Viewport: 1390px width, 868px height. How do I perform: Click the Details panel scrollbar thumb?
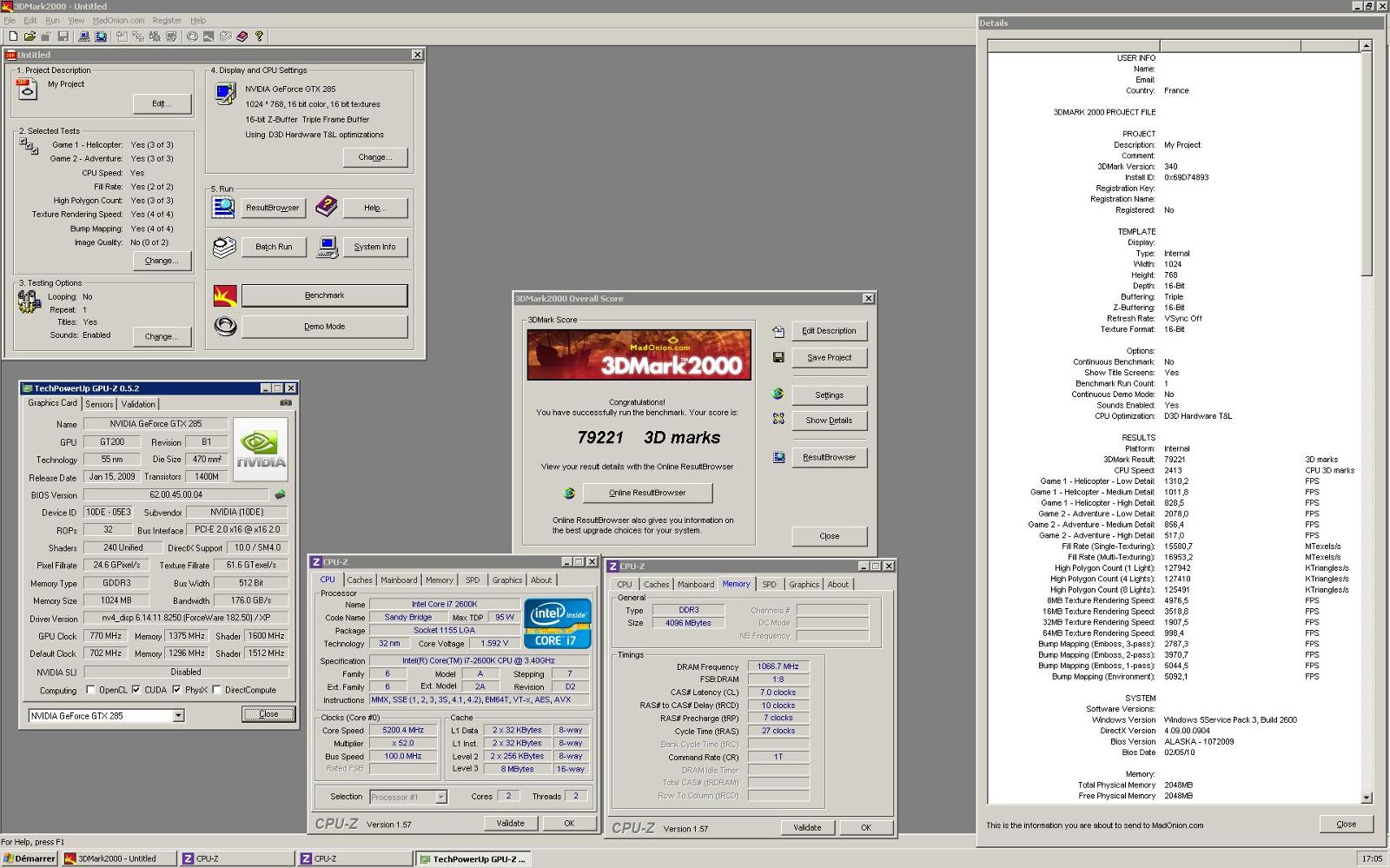click(1366, 163)
